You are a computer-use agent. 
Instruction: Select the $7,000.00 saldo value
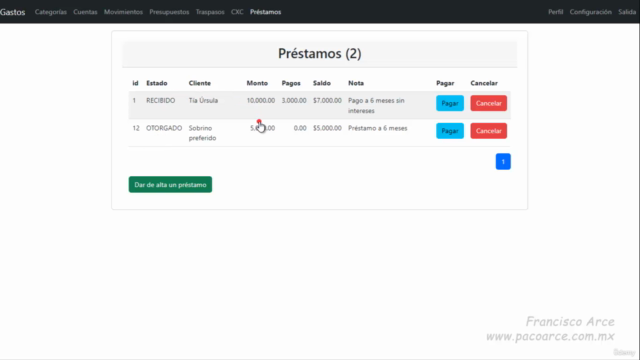[327, 100]
